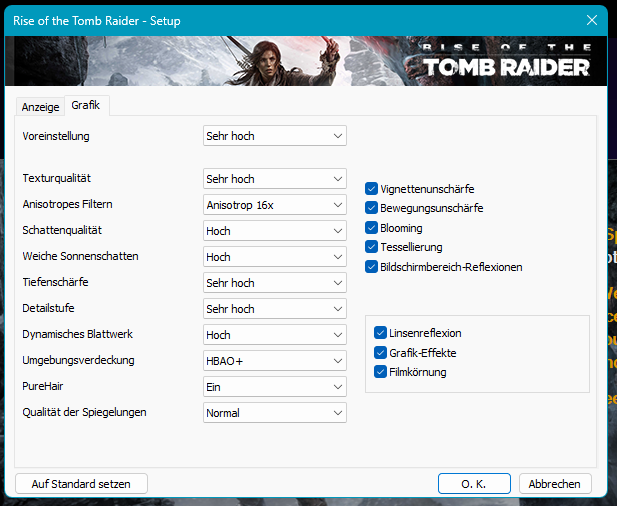617x506 pixels.
Task: Expand the Weiche Sonnenschatten dropdown
Action: pyautogui.click(x=275, y=257)
